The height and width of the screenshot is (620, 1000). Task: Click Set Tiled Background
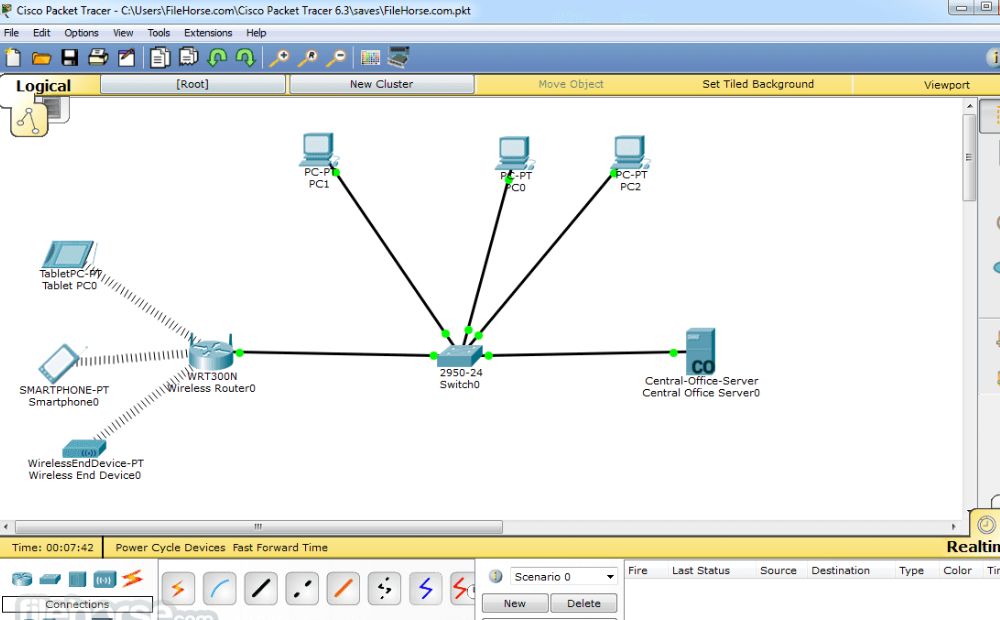coord(758,84)
